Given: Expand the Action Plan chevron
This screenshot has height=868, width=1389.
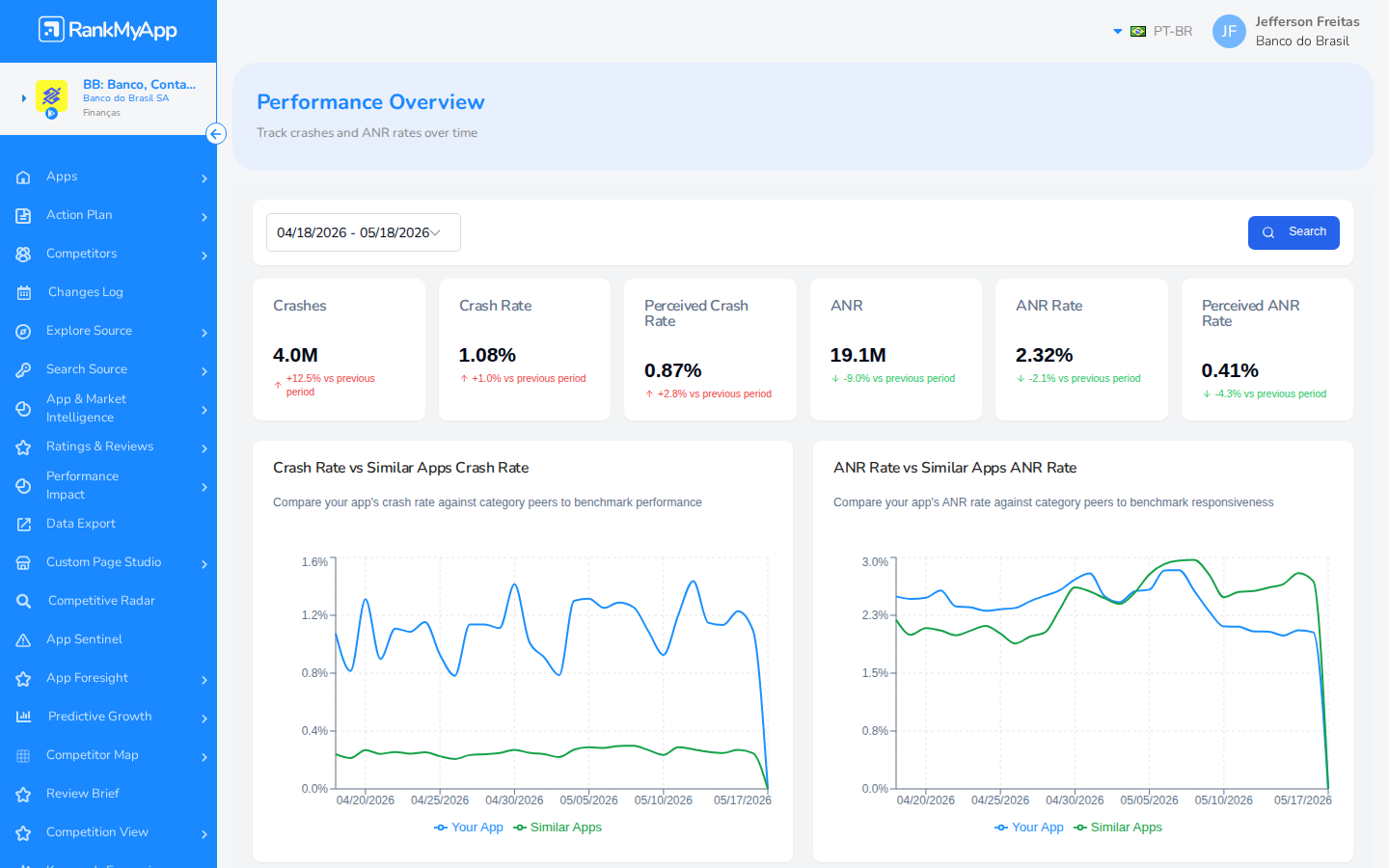Looking at the screenshot, I should [x=204, y=217].
